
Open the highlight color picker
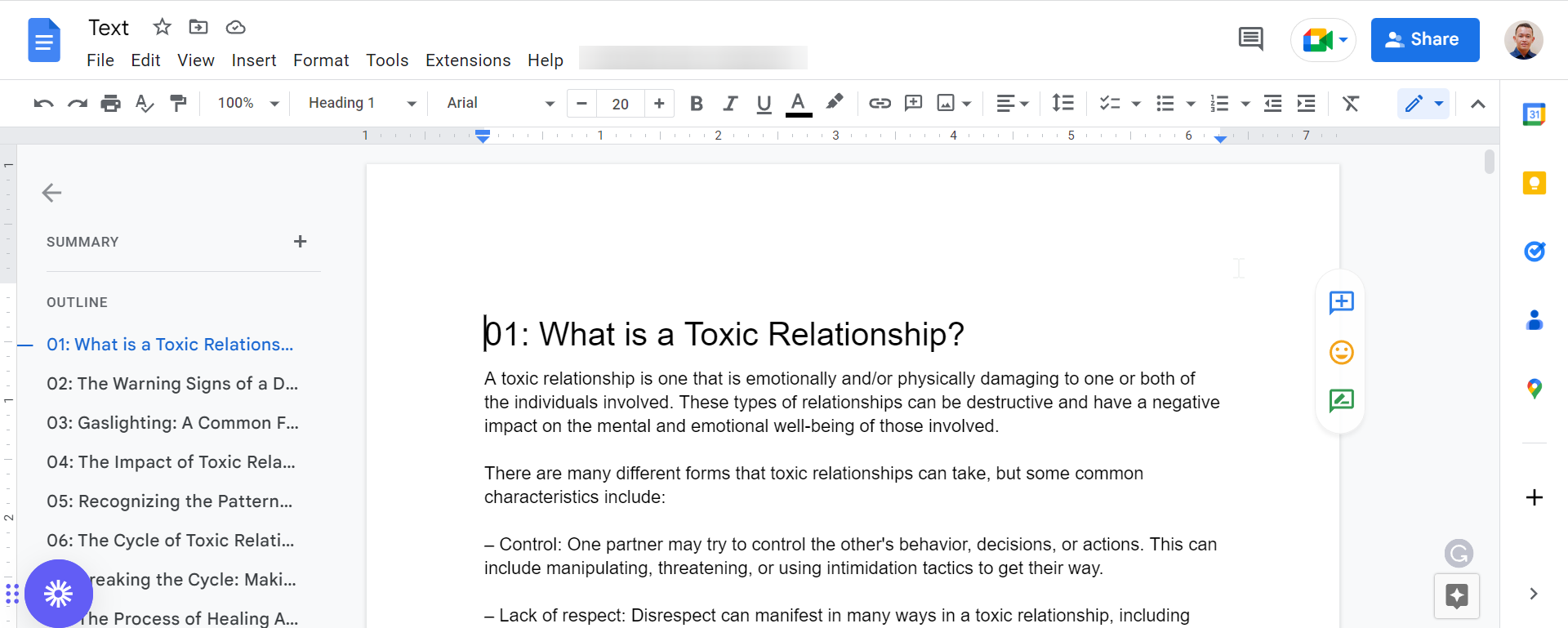[x=834, y=103]
